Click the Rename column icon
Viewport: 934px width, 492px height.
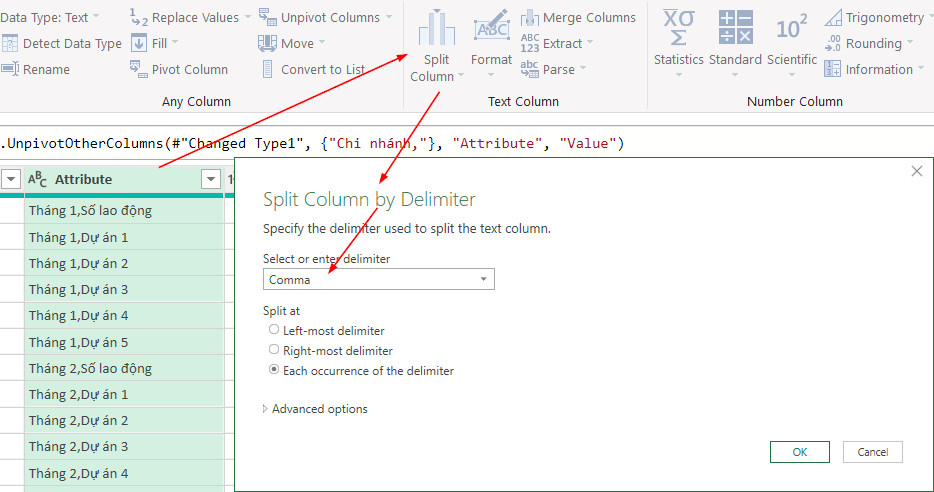[10, 69]
